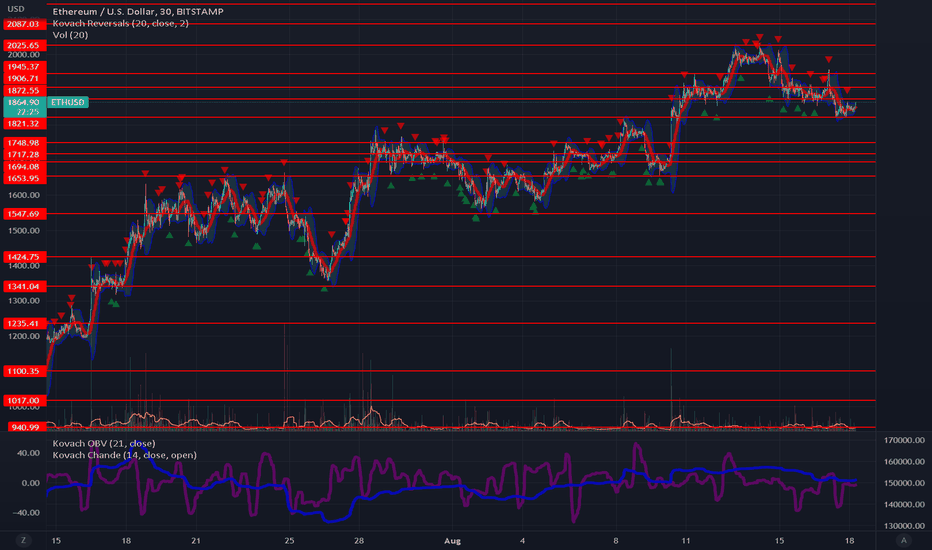Open the USD currency label
The height and width of the screenshot is (550, 932).
coord(15,9)
